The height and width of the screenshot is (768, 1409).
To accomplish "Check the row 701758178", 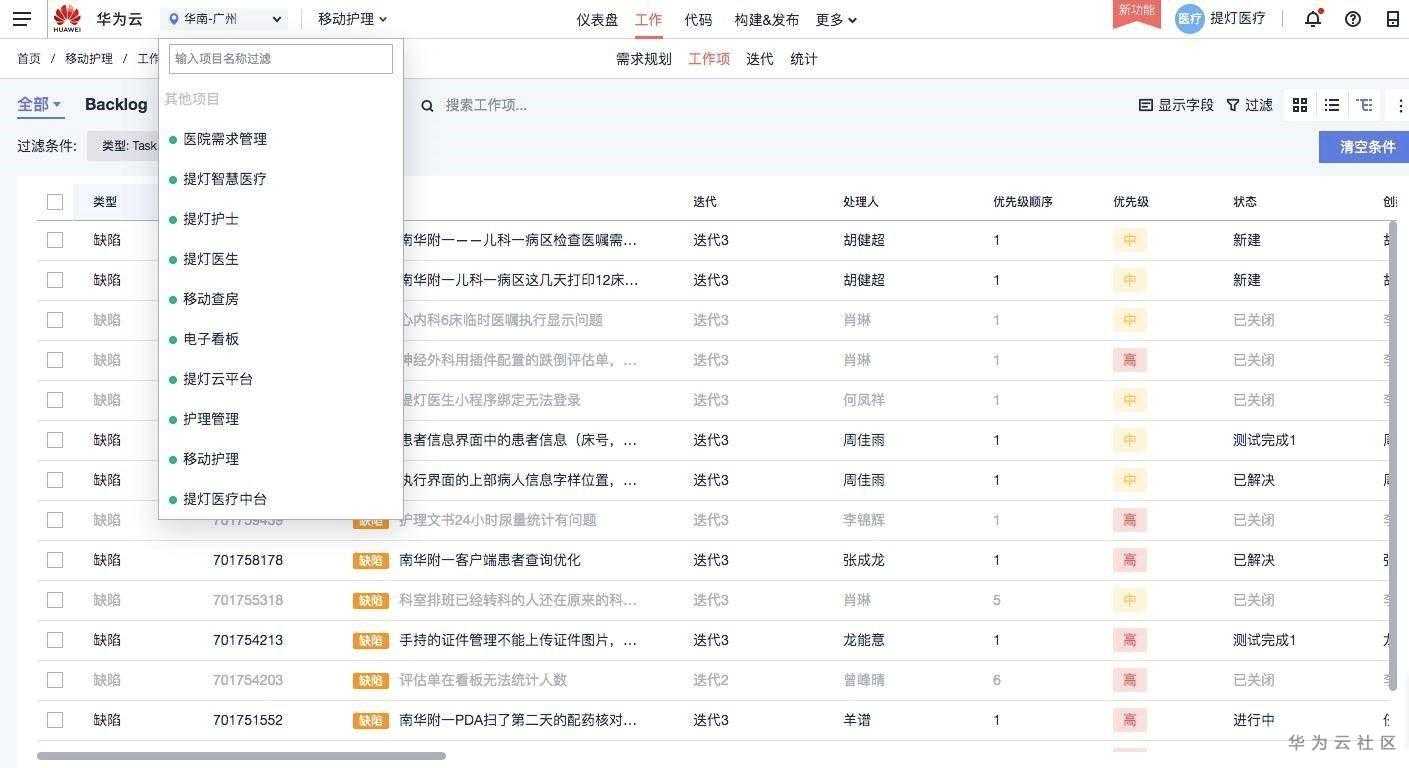I will pyautogui.click(x=55, y=560).
